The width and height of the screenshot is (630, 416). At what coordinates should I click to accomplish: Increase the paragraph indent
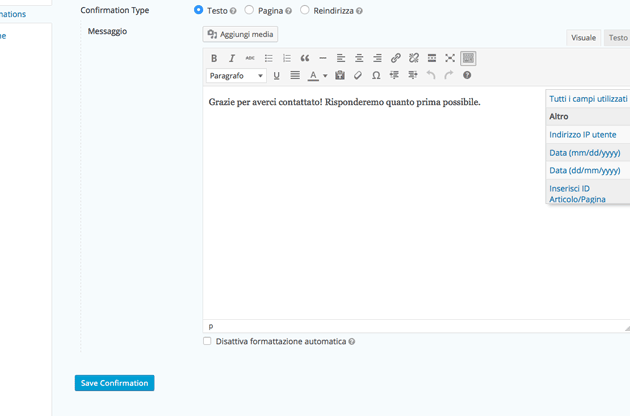[x=413, y=76]
